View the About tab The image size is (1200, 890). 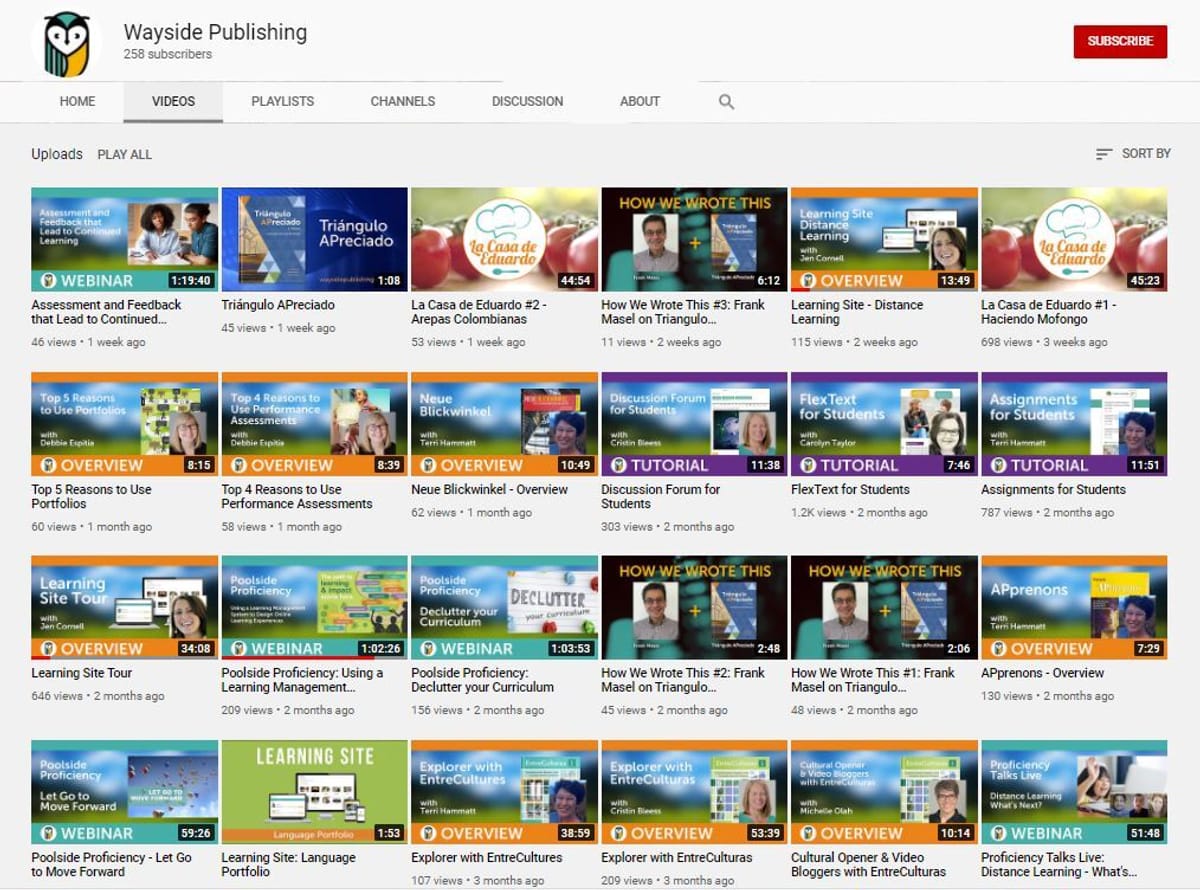click(x=640, y=101)
